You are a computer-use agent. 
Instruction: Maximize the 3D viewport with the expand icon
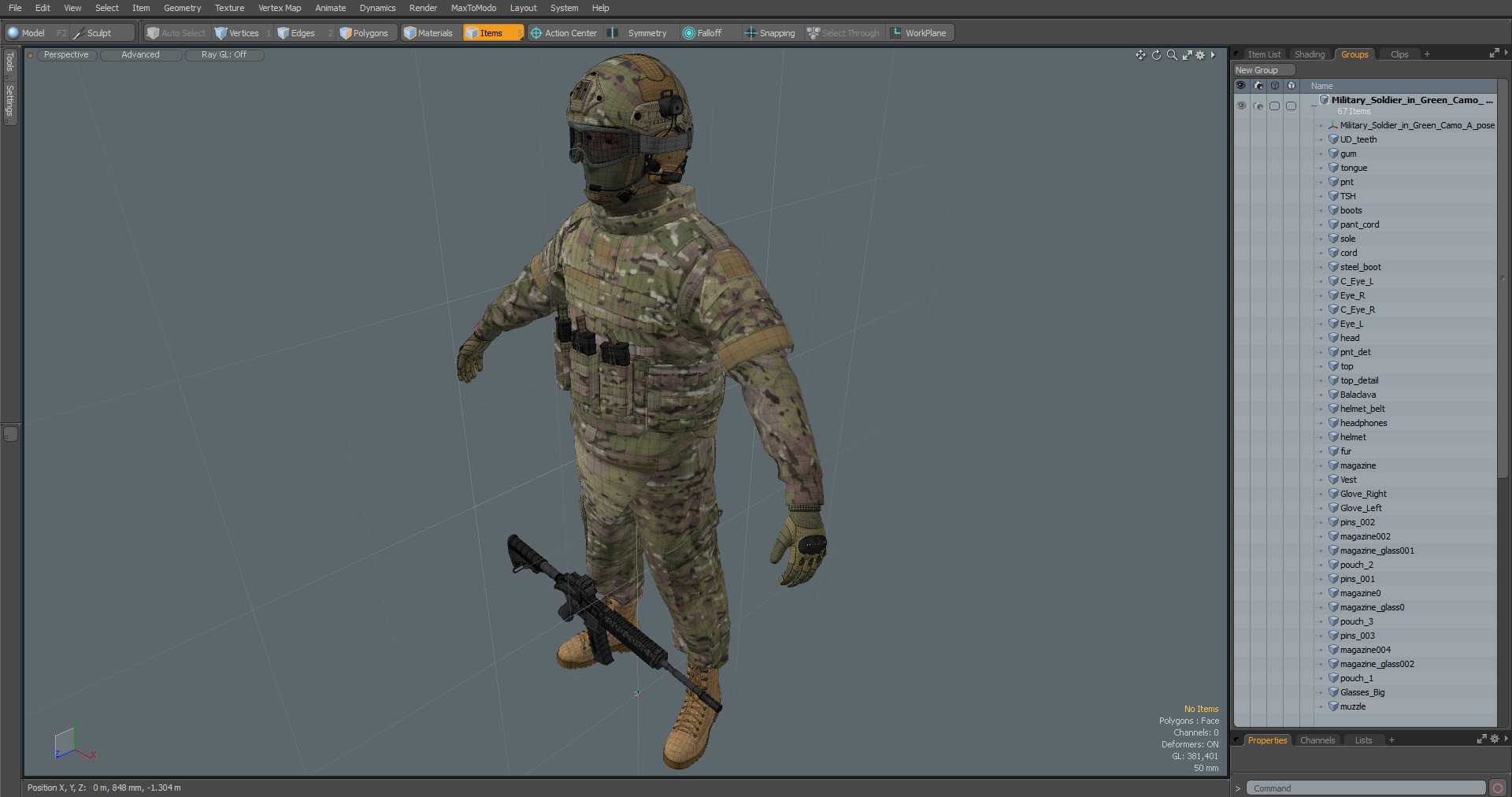click(1187, 55)
